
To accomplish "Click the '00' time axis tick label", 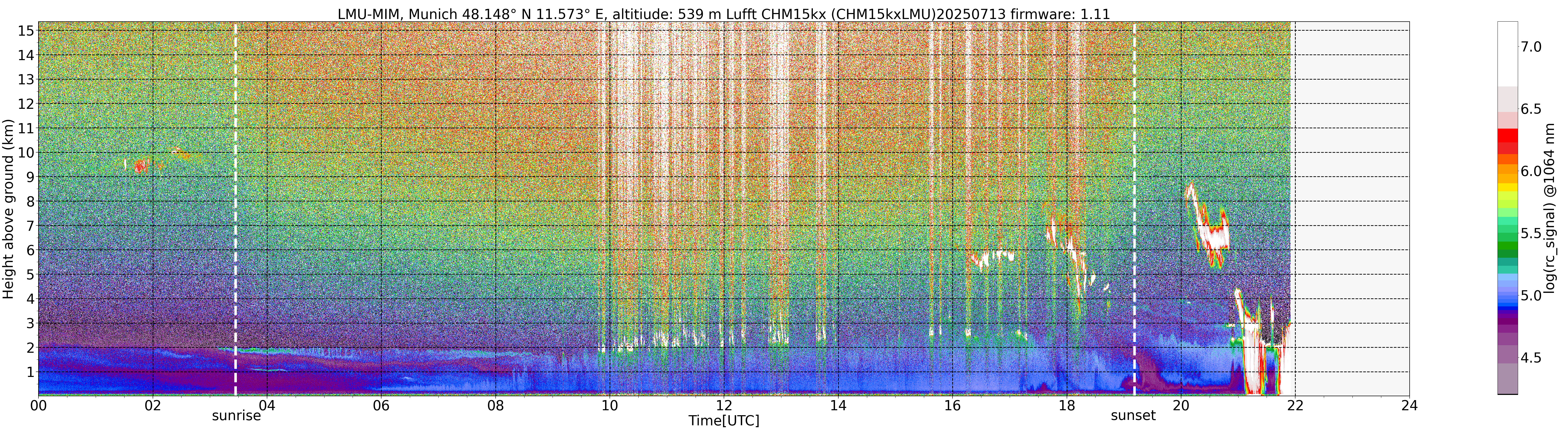I will [38, 405].
